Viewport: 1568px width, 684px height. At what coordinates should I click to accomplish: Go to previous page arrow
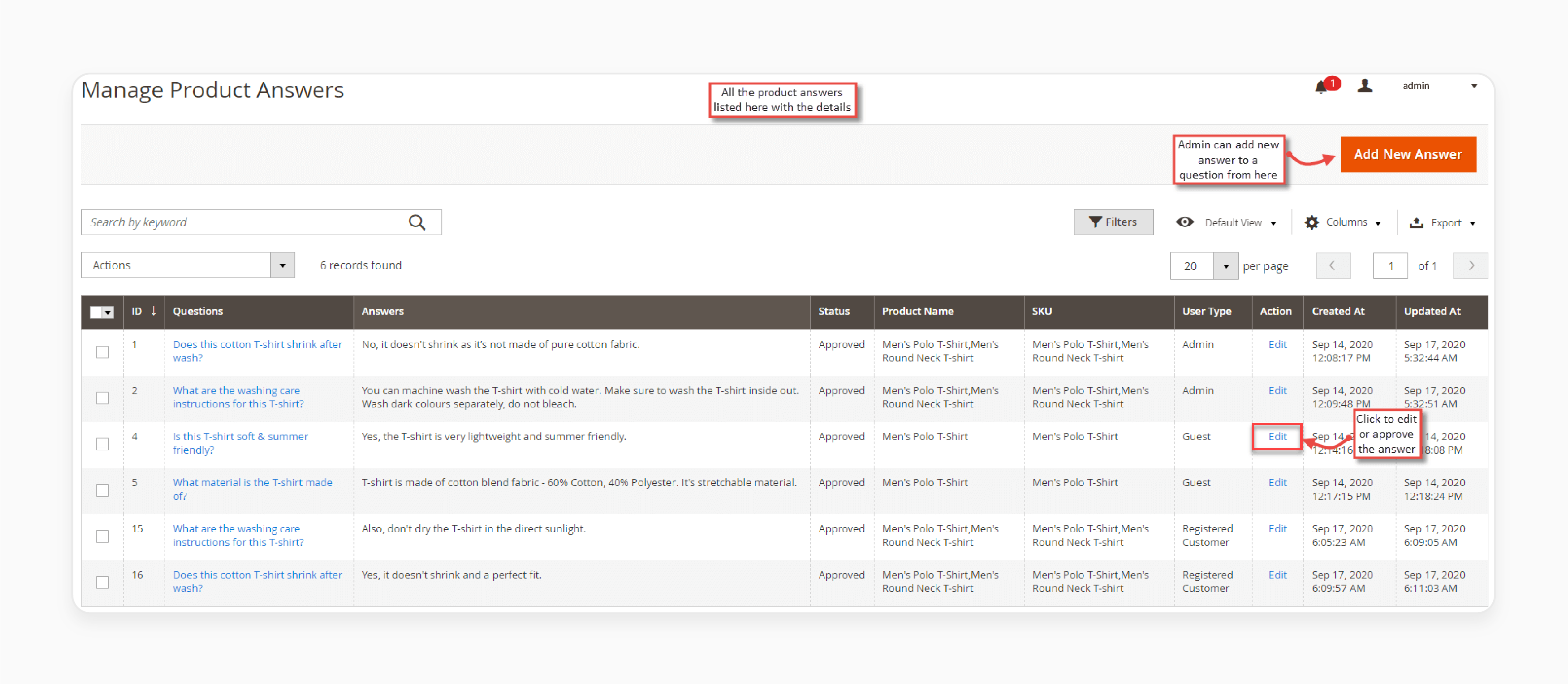tap(1333, 266)
